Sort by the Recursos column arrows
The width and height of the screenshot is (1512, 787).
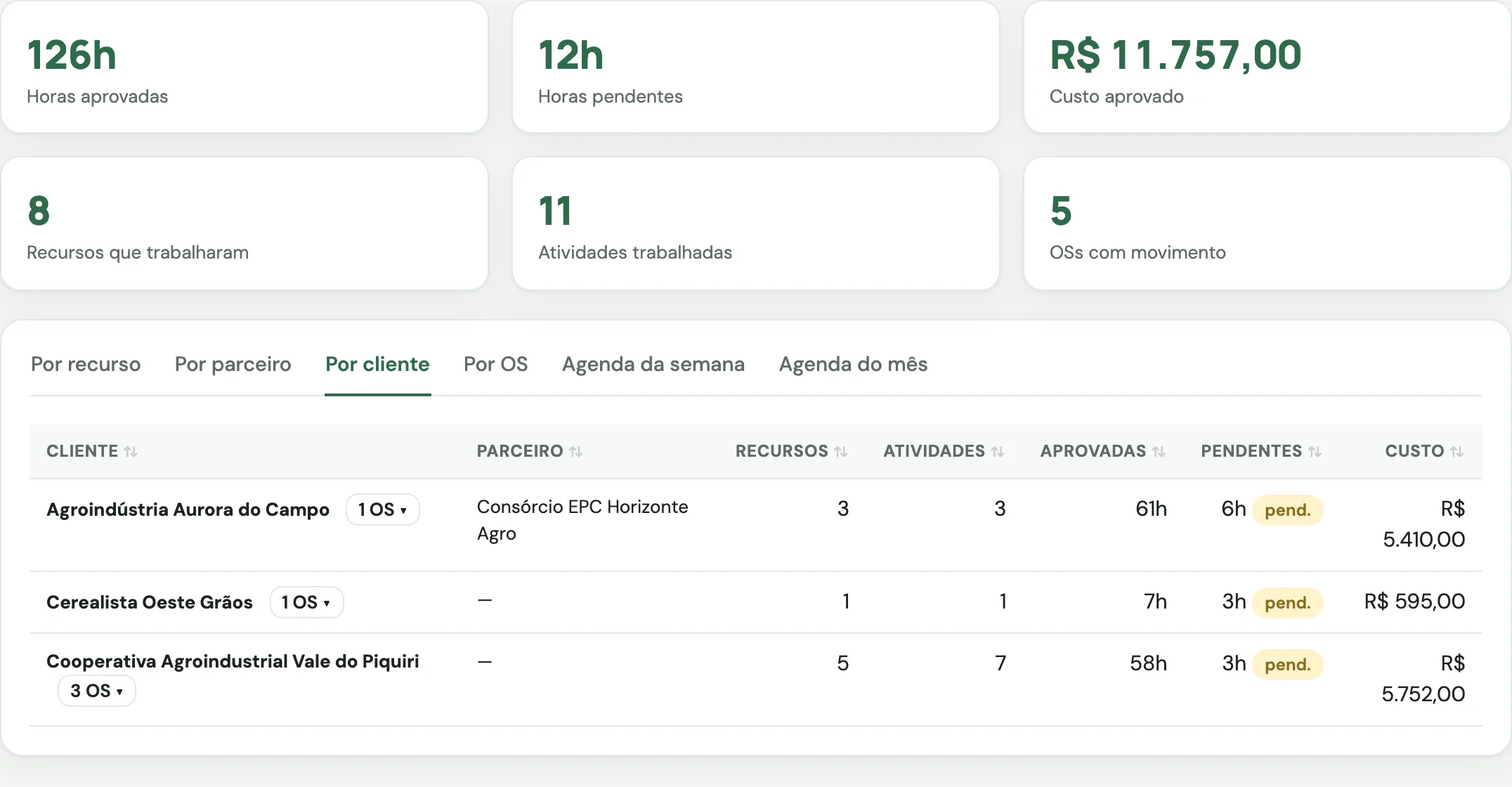tap(841, 452)
